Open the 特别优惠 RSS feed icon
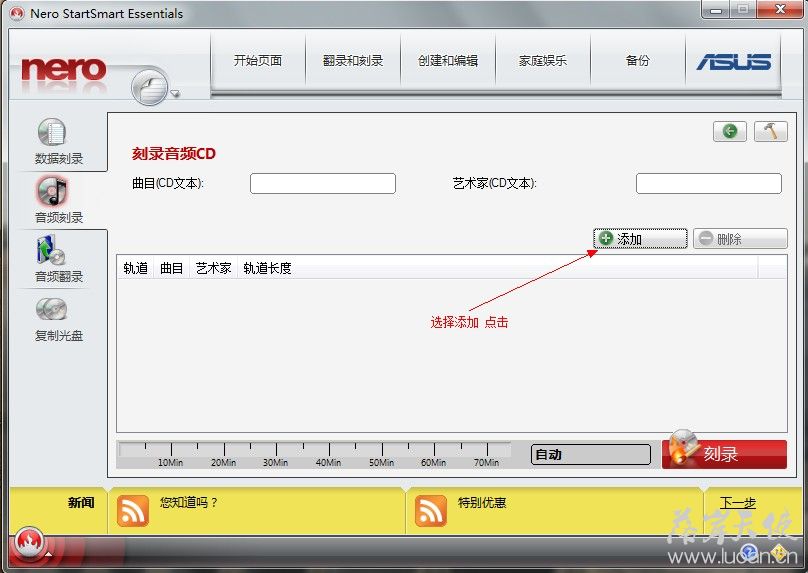 coord(431,511)
